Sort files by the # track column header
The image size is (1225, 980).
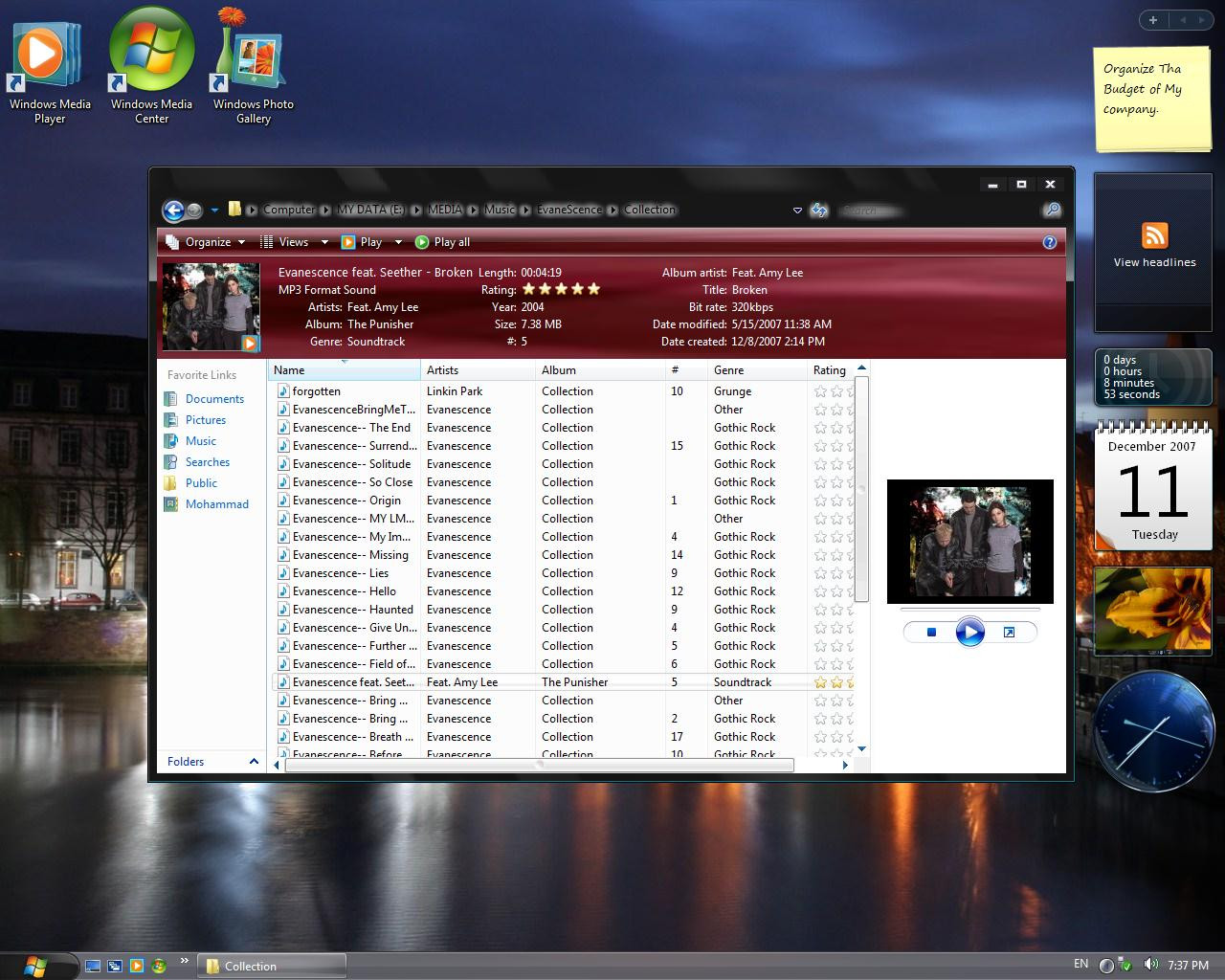(x=686, y=370)
